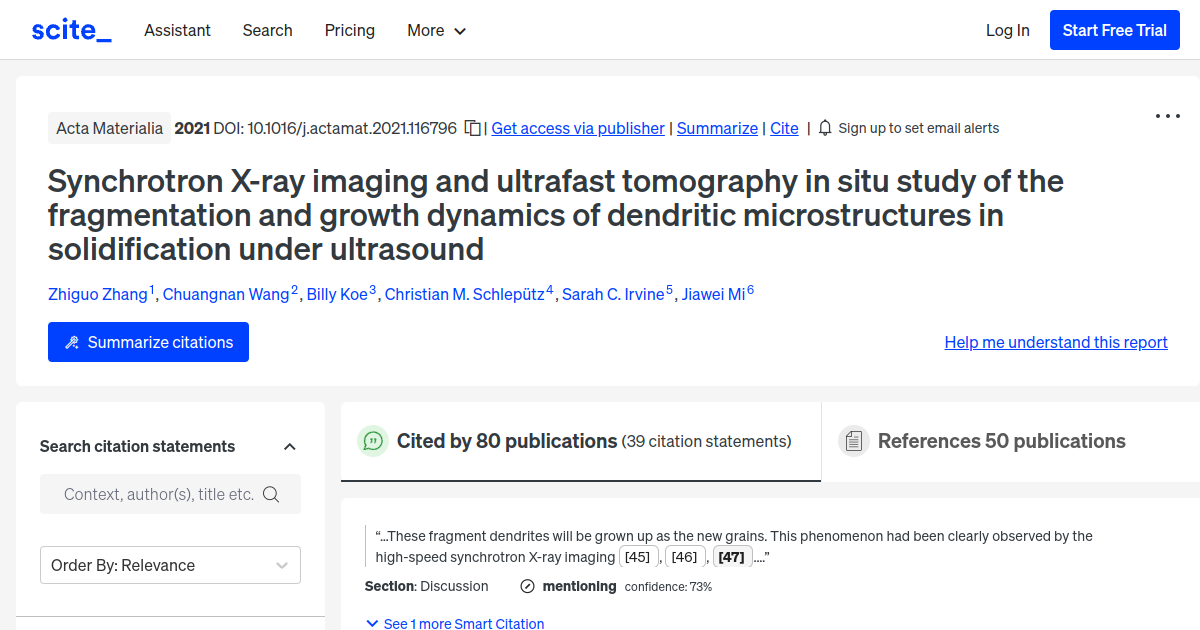
Task: Switch to the References 50 publications tab
Action: 1001,440
